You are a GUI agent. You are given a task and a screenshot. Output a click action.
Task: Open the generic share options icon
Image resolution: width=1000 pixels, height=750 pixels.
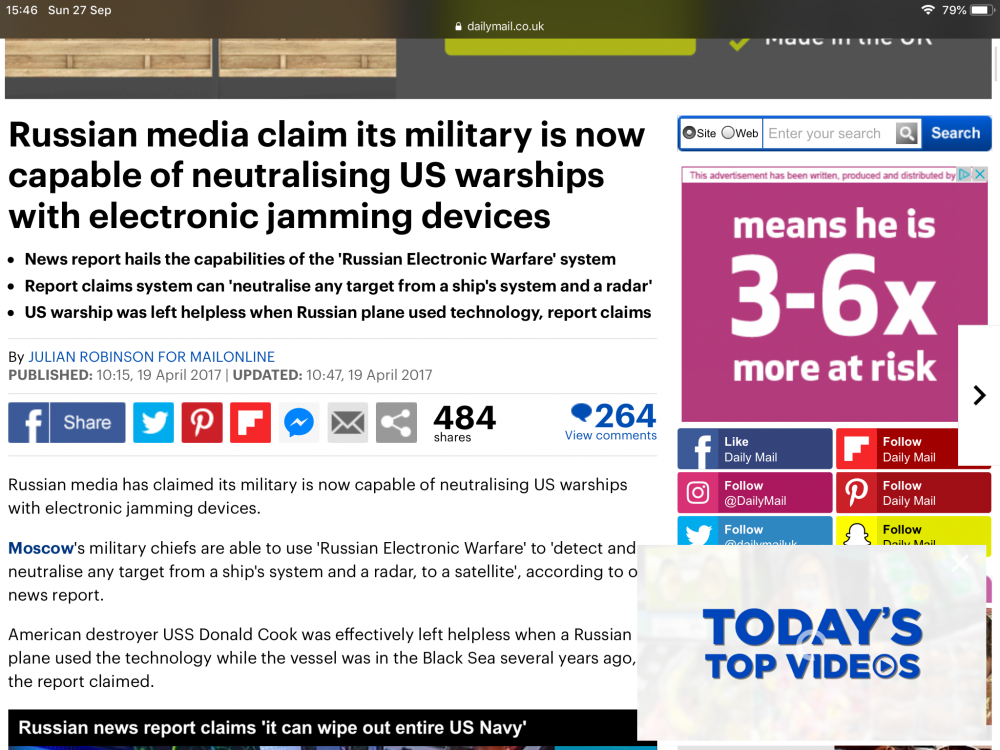point(396,422)
